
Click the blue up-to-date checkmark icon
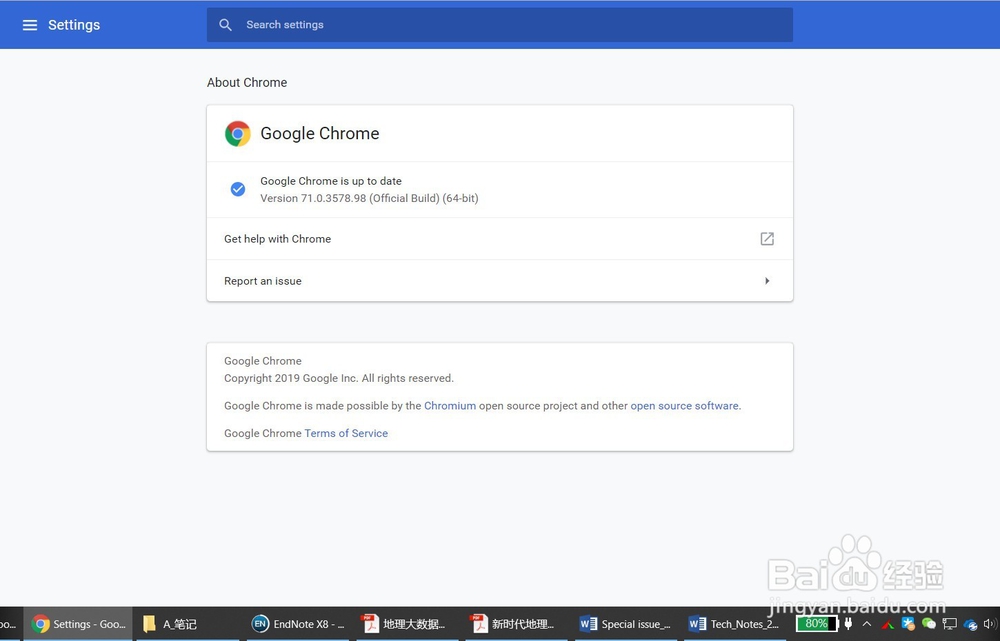pyautogui.click(x=238, y=189)
